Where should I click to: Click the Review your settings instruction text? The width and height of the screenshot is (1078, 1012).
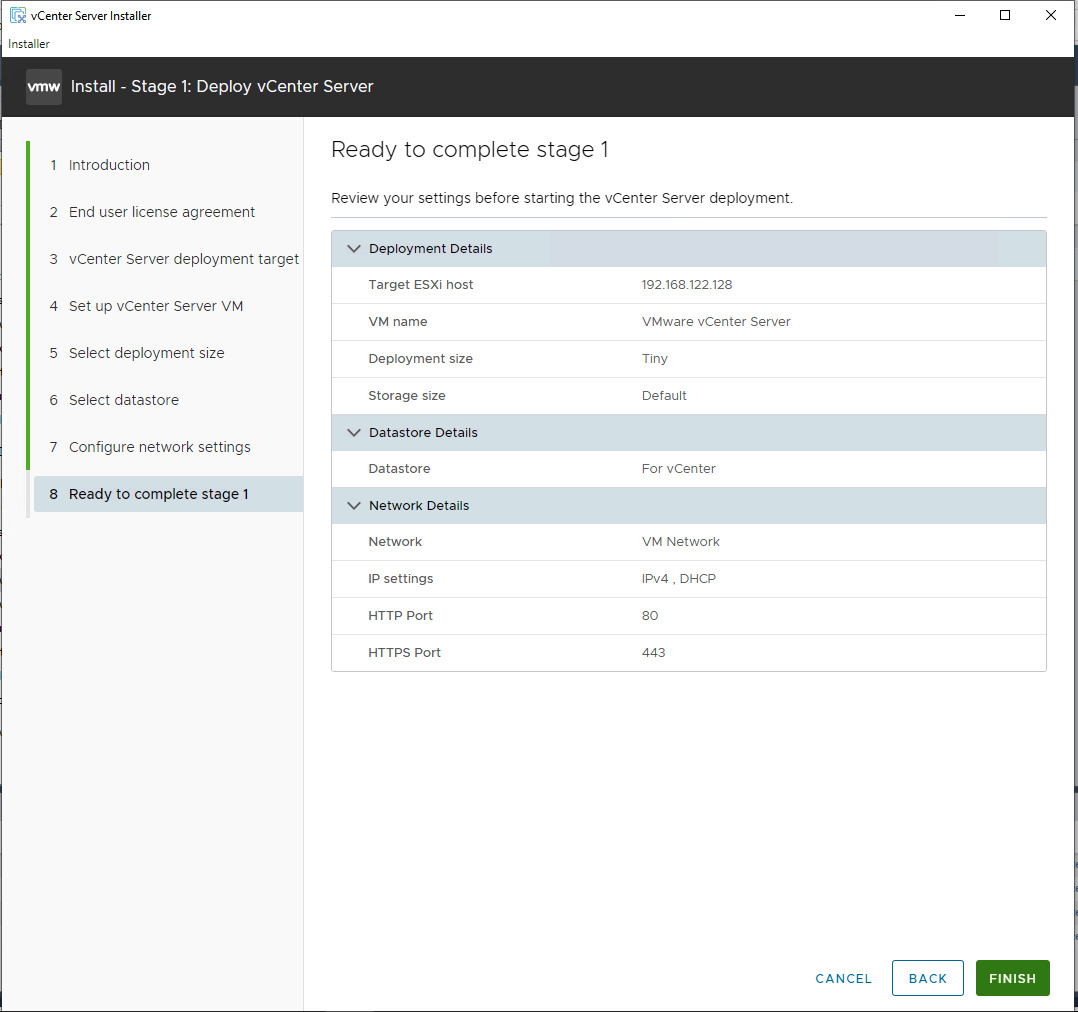pos(562,198)
